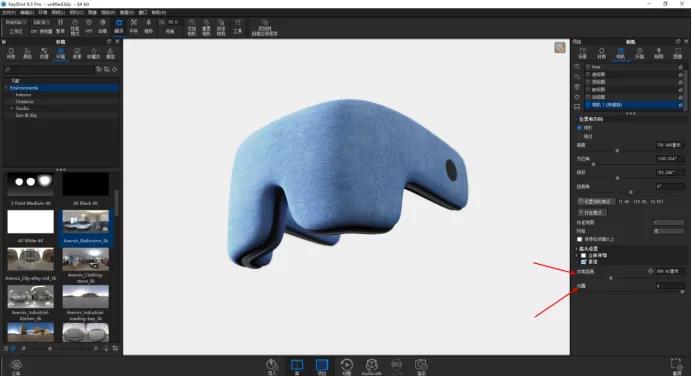The width and height of the screenshot is (692, 376).
Task: Switch library to the 颜色 tab
Action: (x=27, y=53)
